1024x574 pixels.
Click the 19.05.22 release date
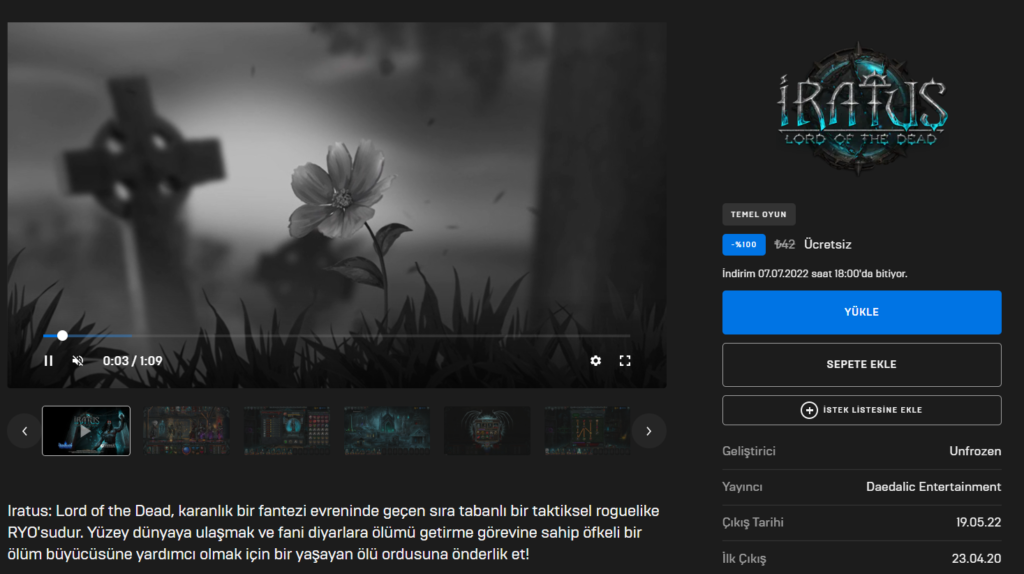point(978,522)
